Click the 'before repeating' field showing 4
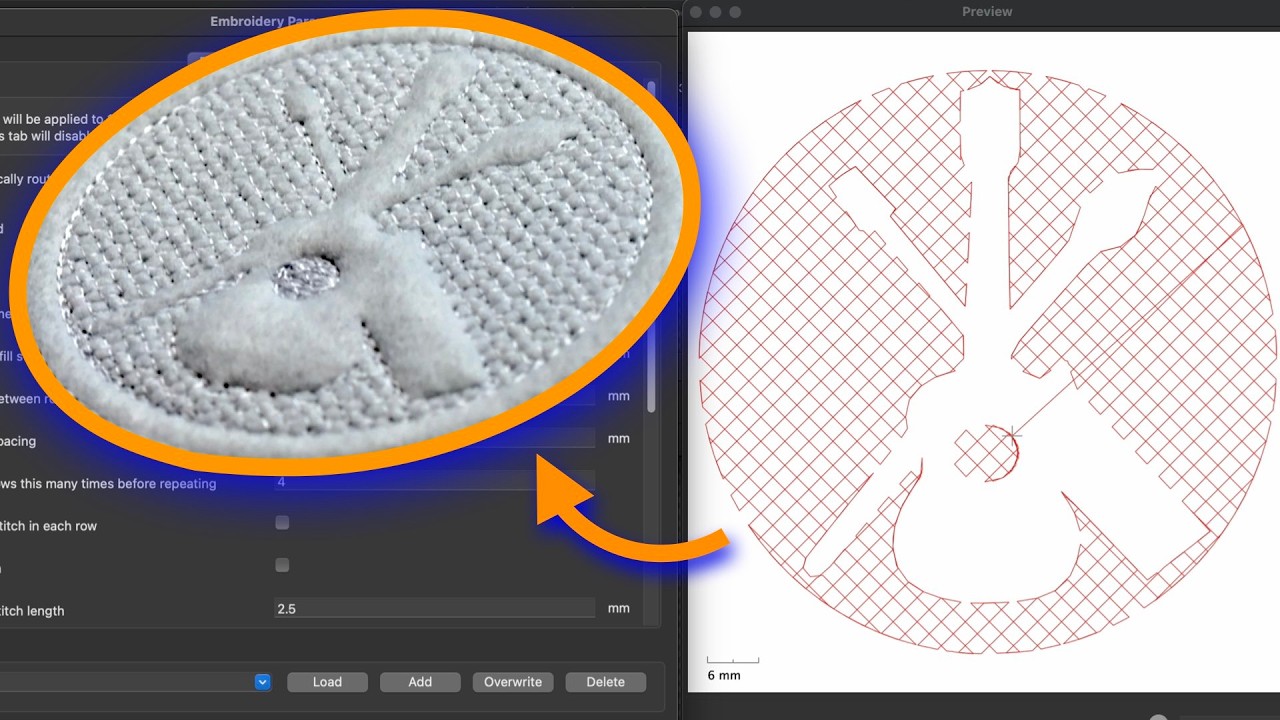The height and width of the screenshot is (720, 1280). point(435,482)
